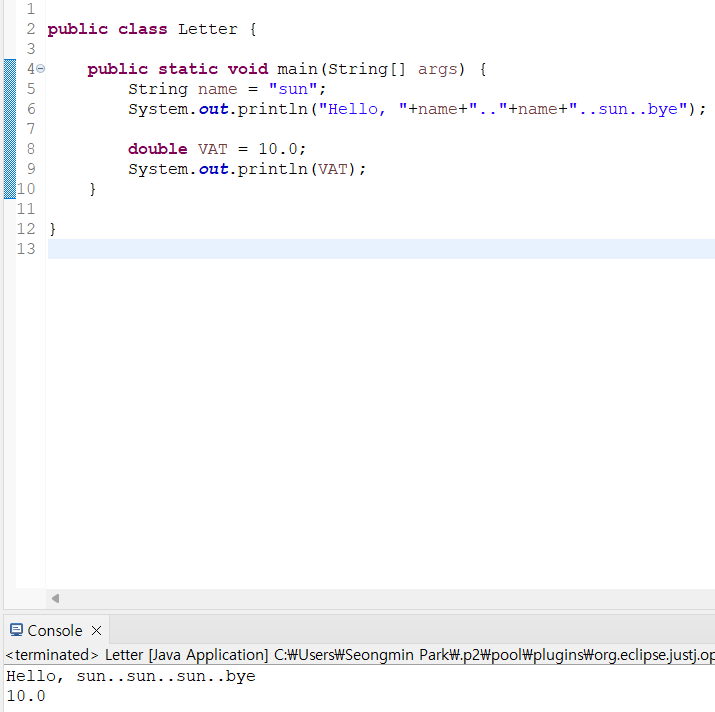Select the "sun" string literal on line 5
Image resolution: width=715 pixels, height=712 pixels.
293,89
